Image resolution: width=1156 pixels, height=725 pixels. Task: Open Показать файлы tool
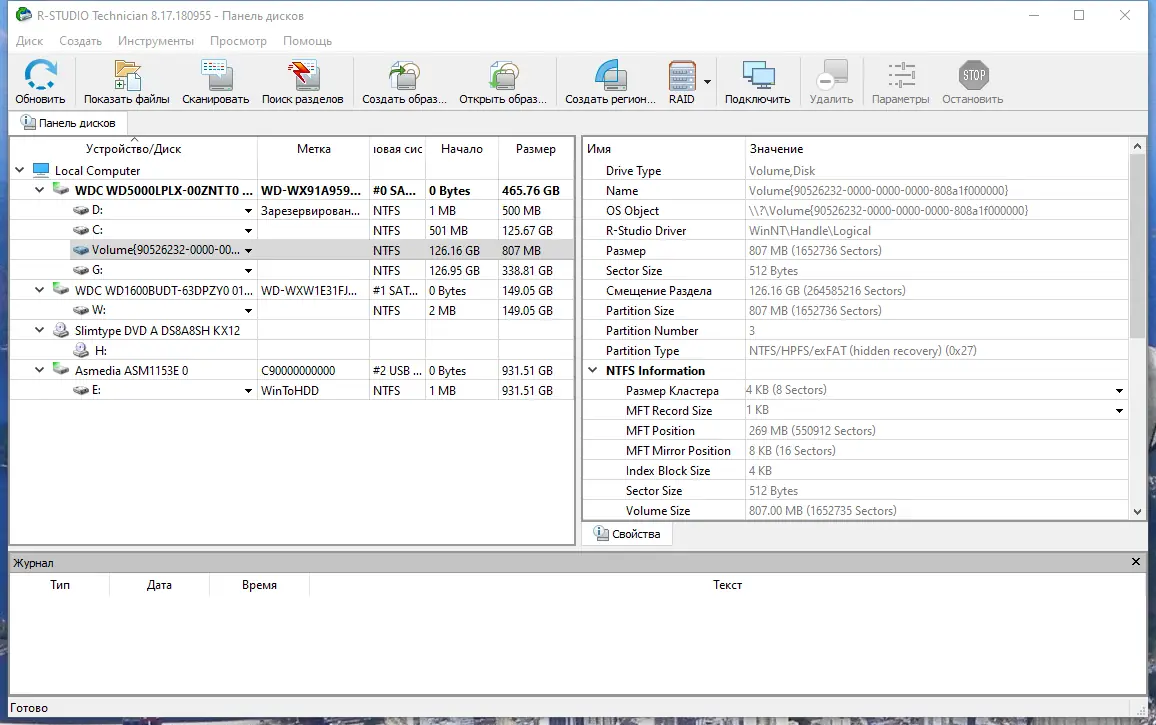point(125,80)
